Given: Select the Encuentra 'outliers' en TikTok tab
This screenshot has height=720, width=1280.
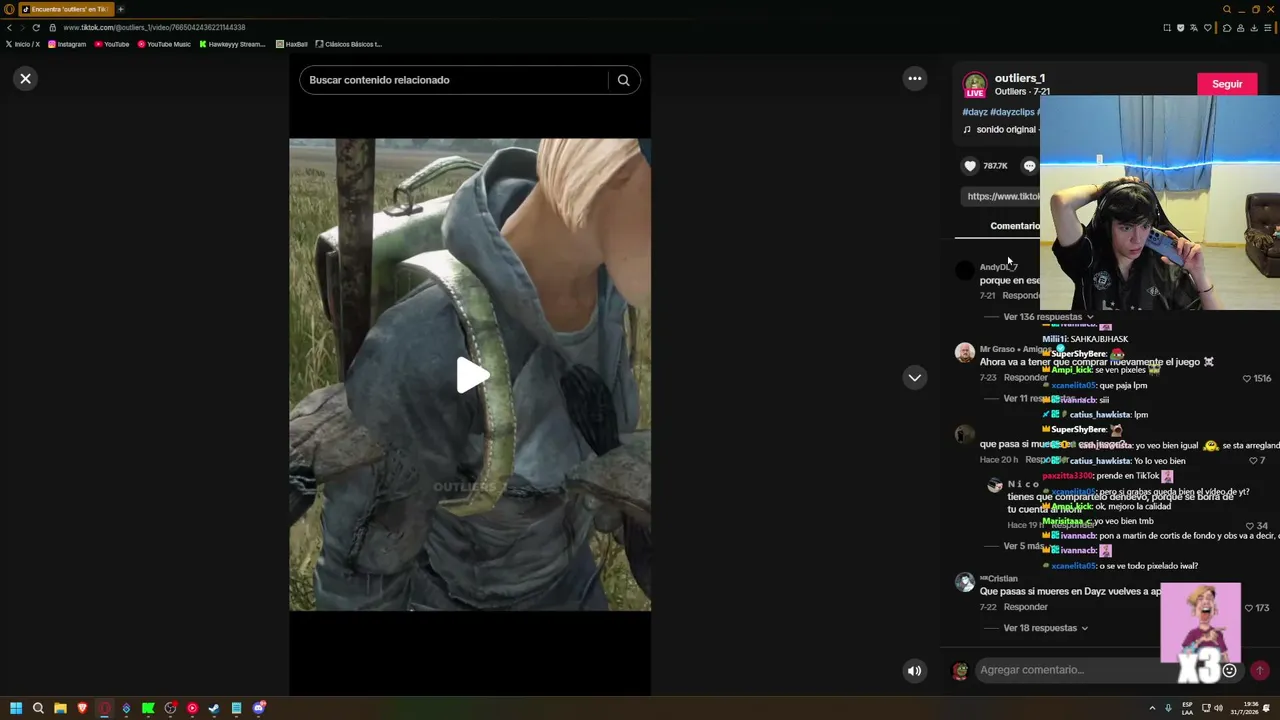Looking at the screenshot, I should [x=66, y=9].
